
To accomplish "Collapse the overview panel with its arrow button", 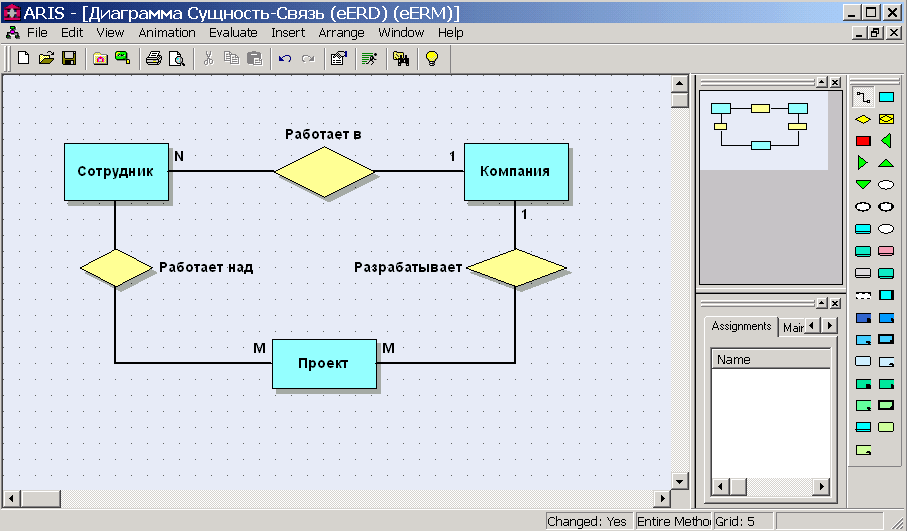I will (x=822, y=82).
